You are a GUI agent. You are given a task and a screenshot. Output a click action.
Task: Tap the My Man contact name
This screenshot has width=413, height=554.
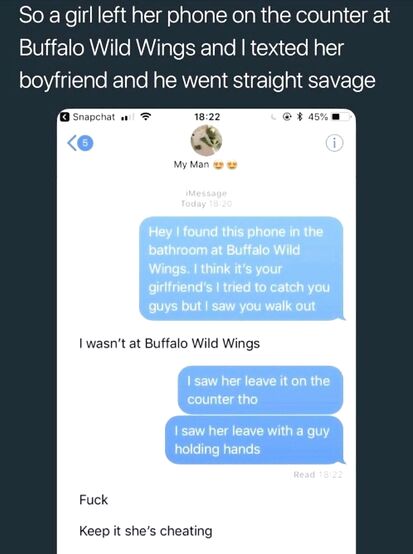[x=206, y=164]
